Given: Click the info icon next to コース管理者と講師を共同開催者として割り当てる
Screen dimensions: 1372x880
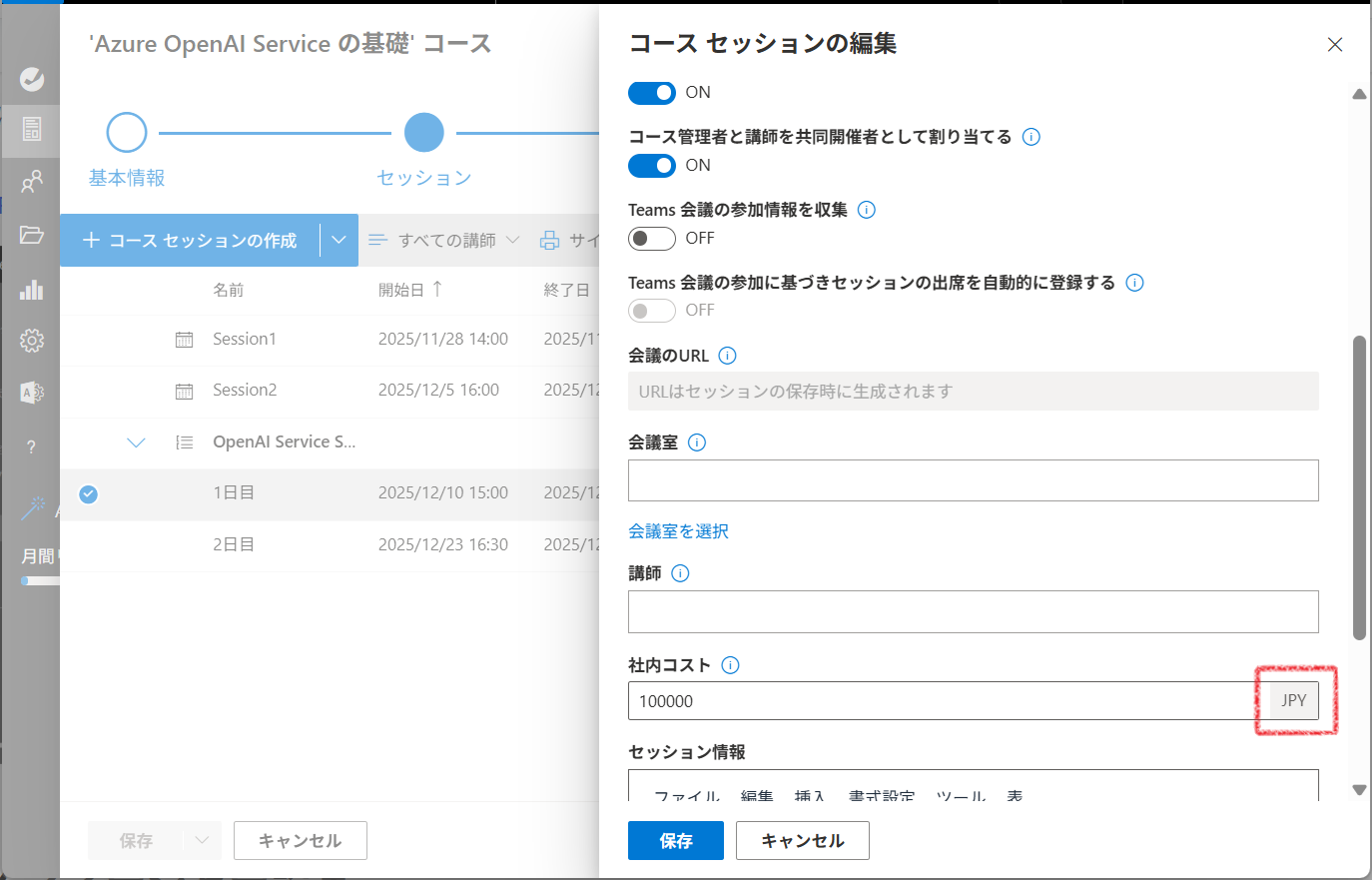Looking at the screenshot, I should tap(1031, 137).
